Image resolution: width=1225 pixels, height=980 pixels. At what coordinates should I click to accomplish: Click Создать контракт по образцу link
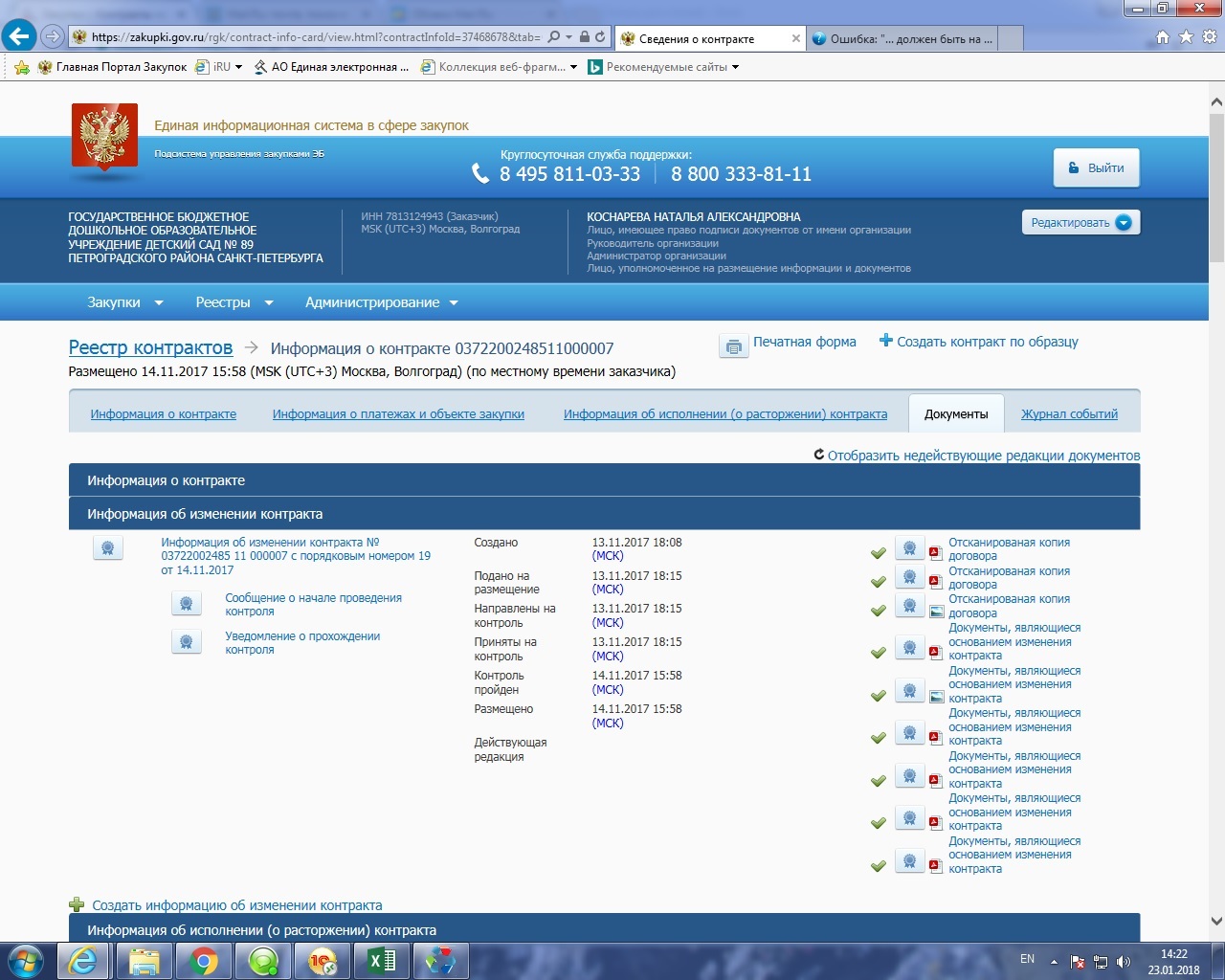coord(988,342)
